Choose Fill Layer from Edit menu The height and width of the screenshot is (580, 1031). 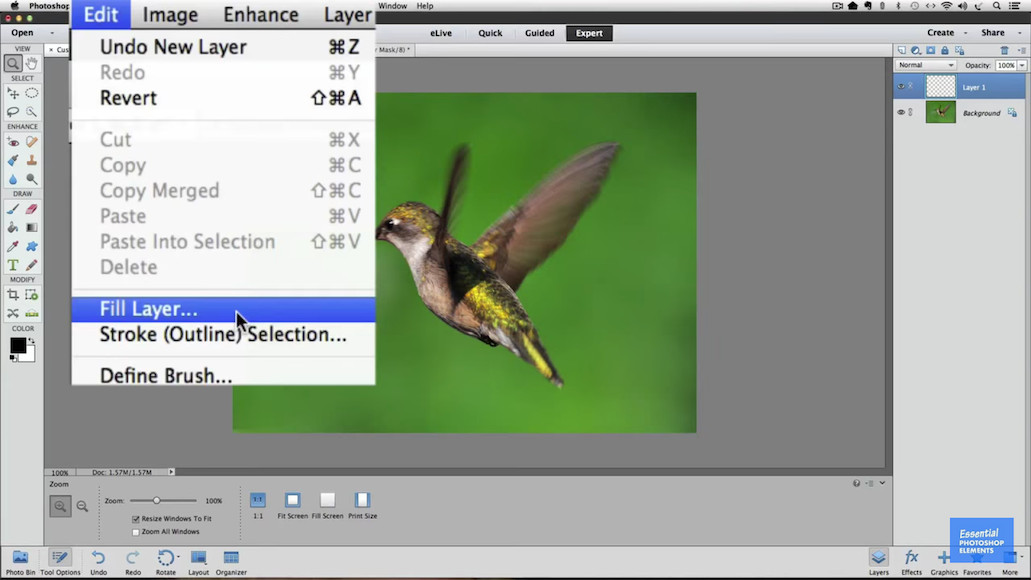tap(149, 309)
